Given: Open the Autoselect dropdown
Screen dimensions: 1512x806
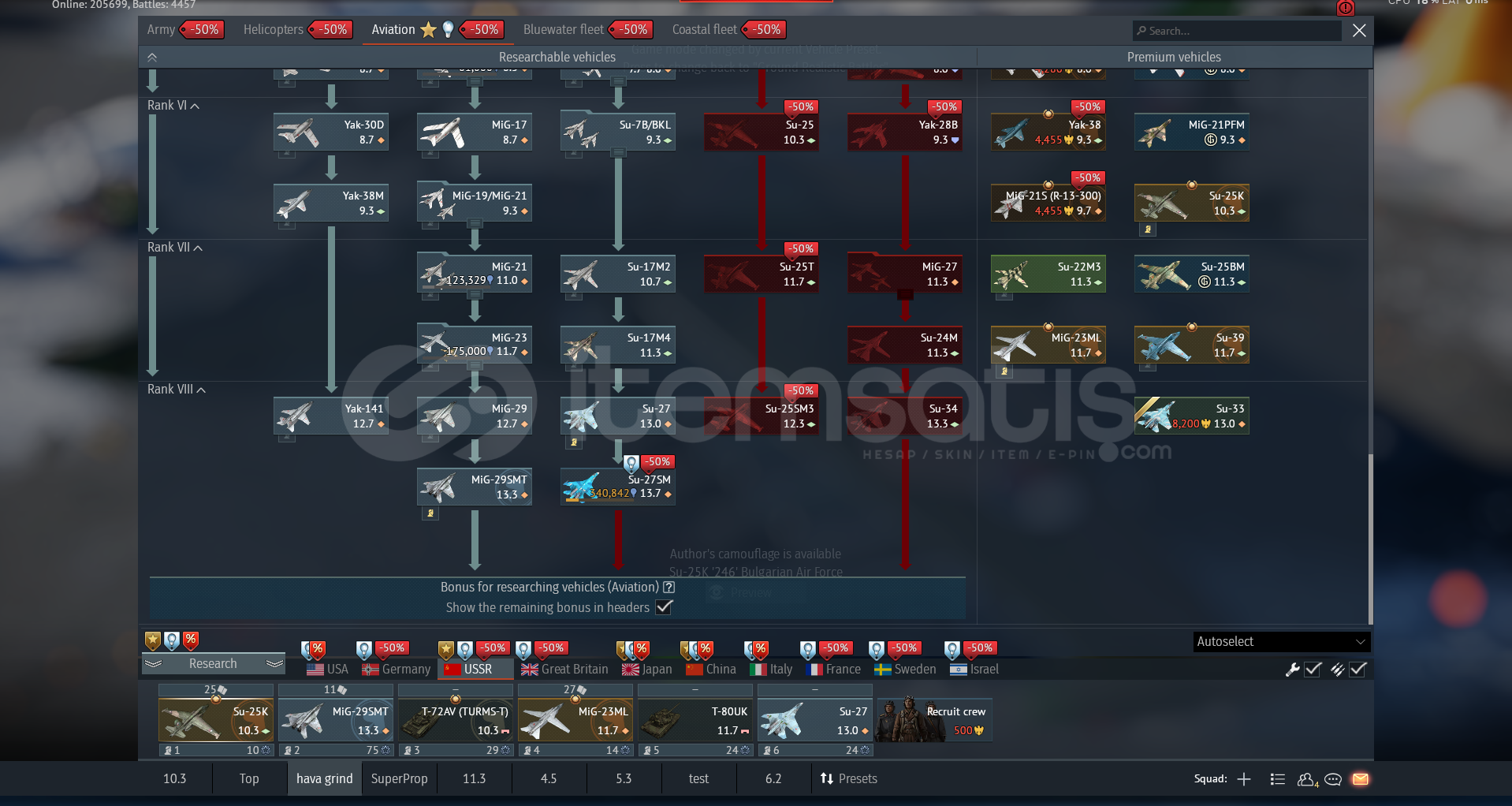Looking at the screenshot, I should [x=1282, y=641].
